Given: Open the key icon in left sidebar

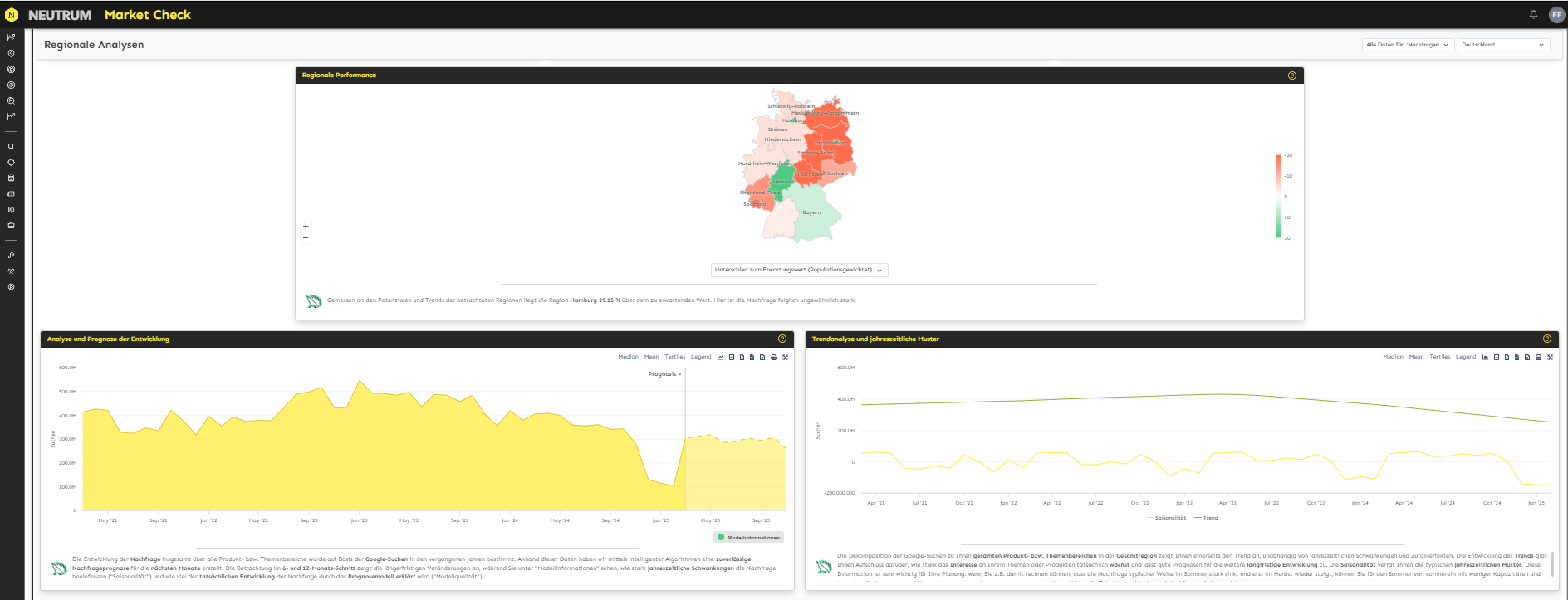Looking at the screenshot, I should pos(11,256).
